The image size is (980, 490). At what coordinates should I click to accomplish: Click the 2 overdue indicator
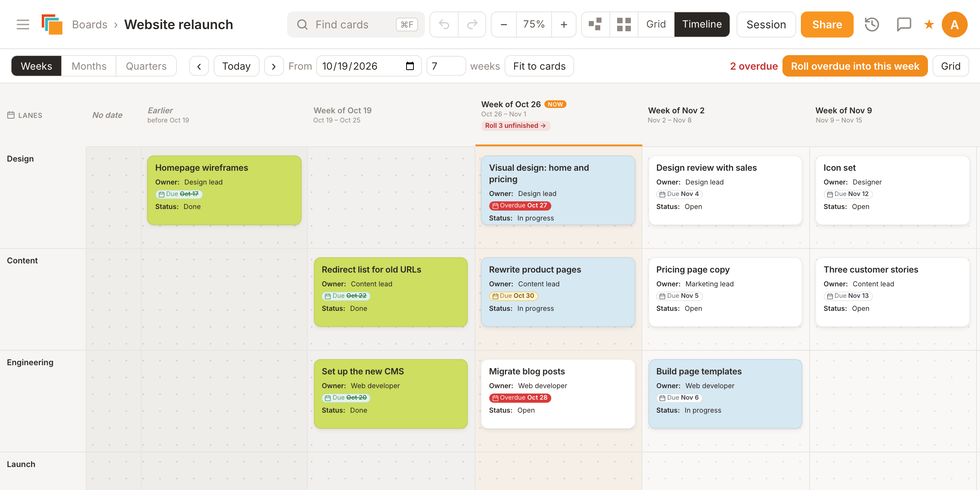coord(754,66)
